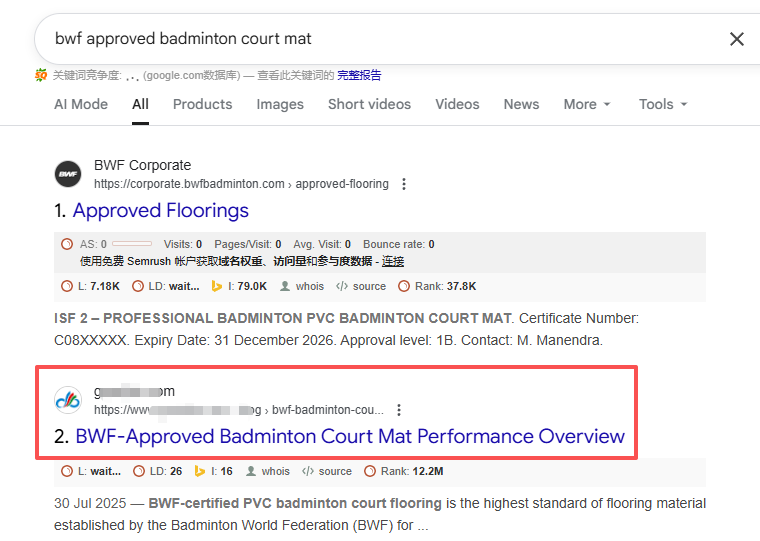Clear the search box with the X icon
The height and width of the screenshot is (541, 760).
(737, 39)
